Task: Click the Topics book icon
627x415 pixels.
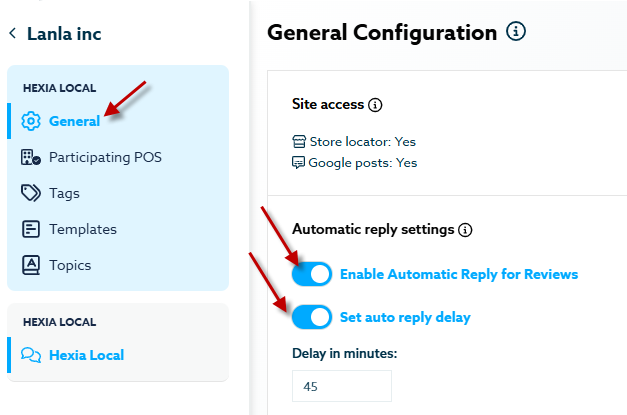Action: (31, 265)
